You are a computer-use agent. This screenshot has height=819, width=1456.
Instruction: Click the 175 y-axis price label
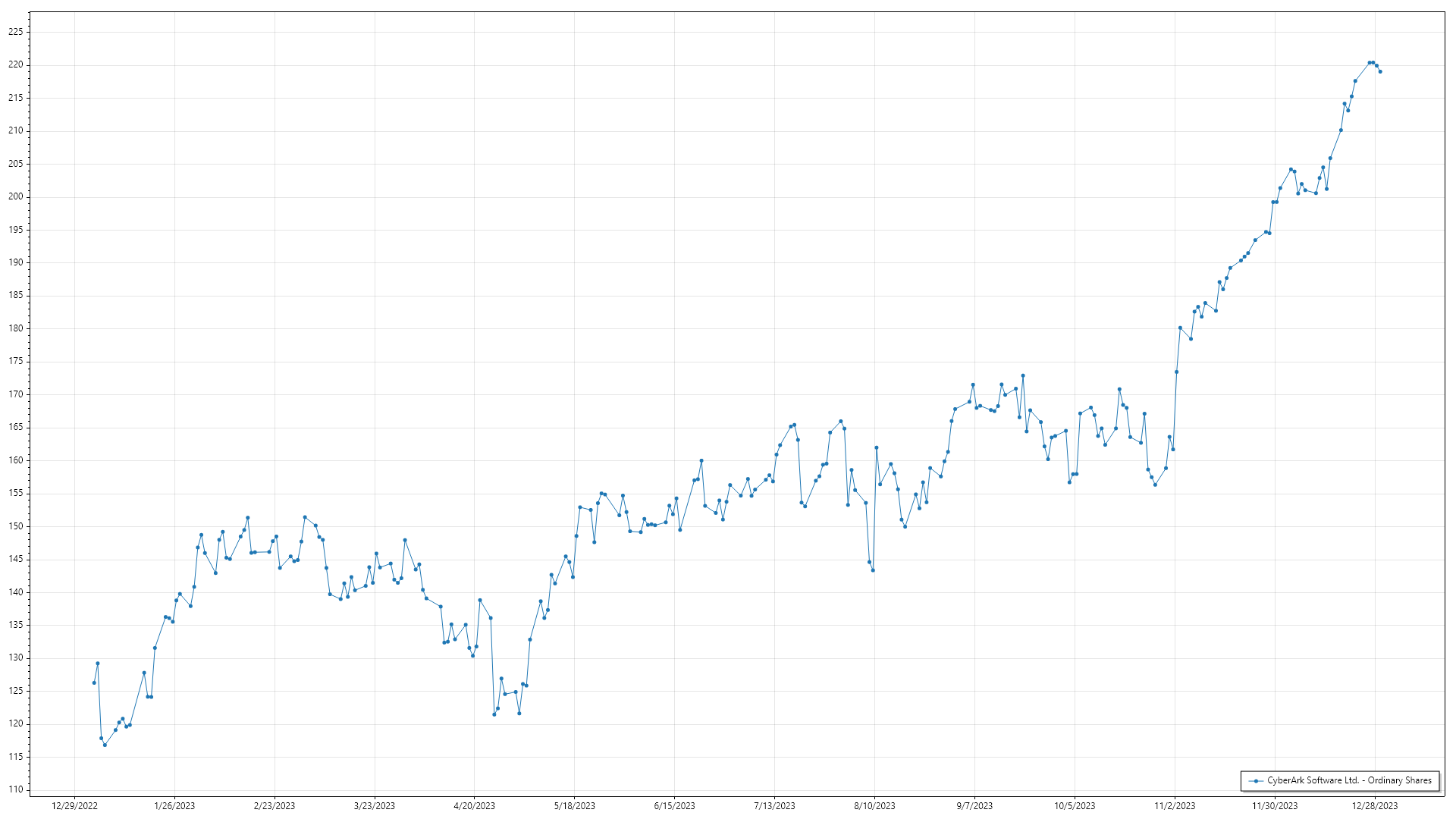tap(16, 361)
